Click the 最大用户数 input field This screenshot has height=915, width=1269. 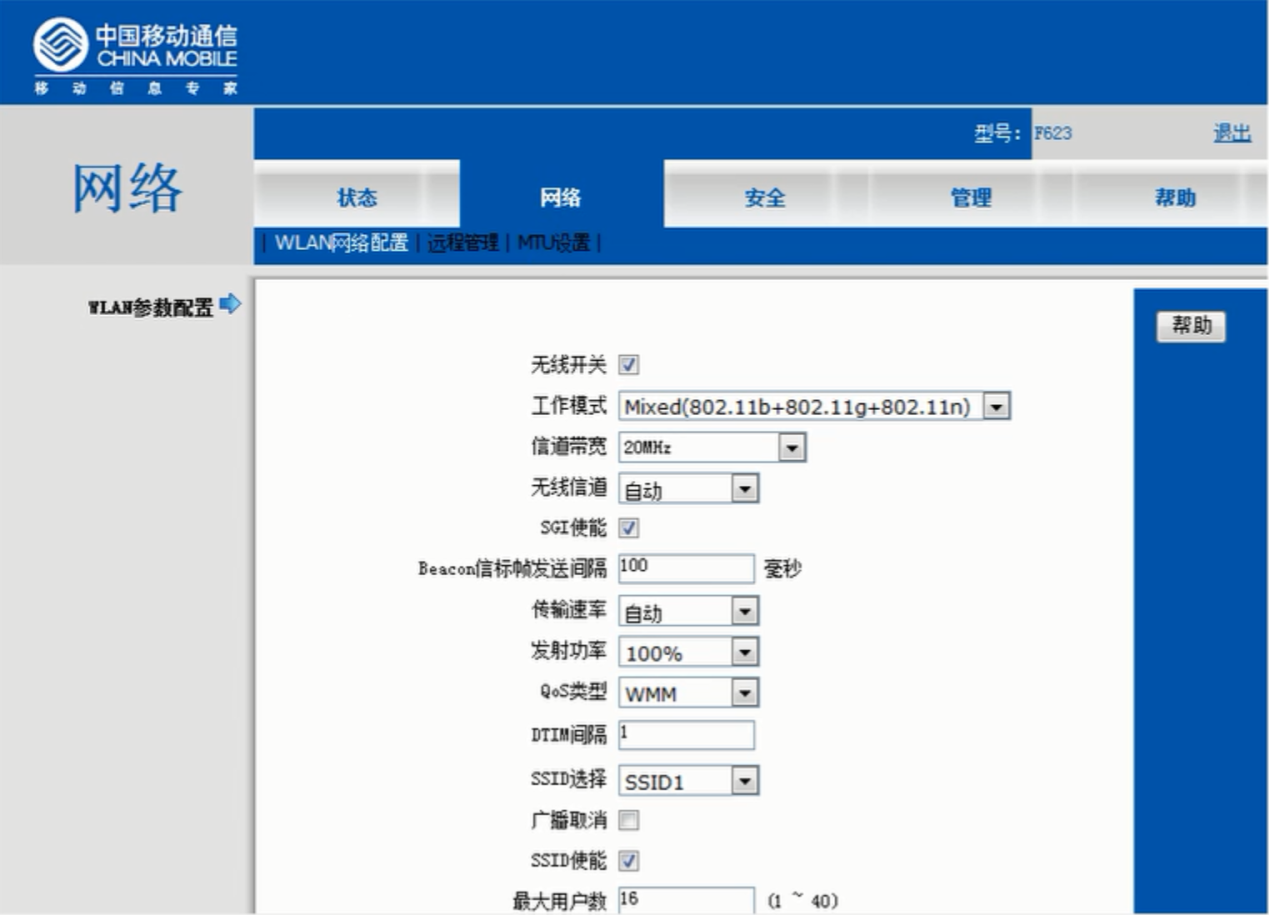point(686,899)
